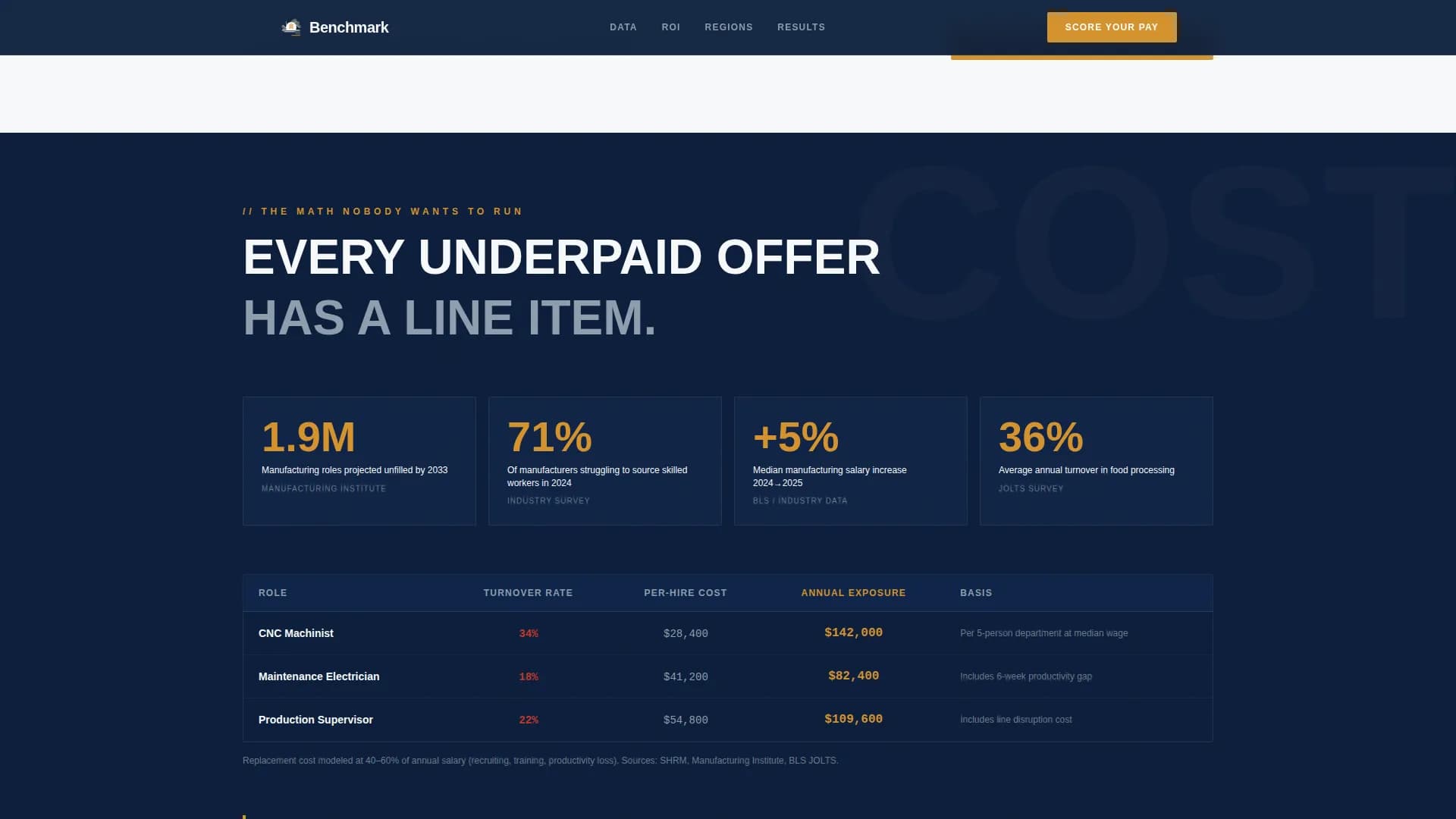
Task: Click the PER-HIRE COST column header
Action: (686, 593)
